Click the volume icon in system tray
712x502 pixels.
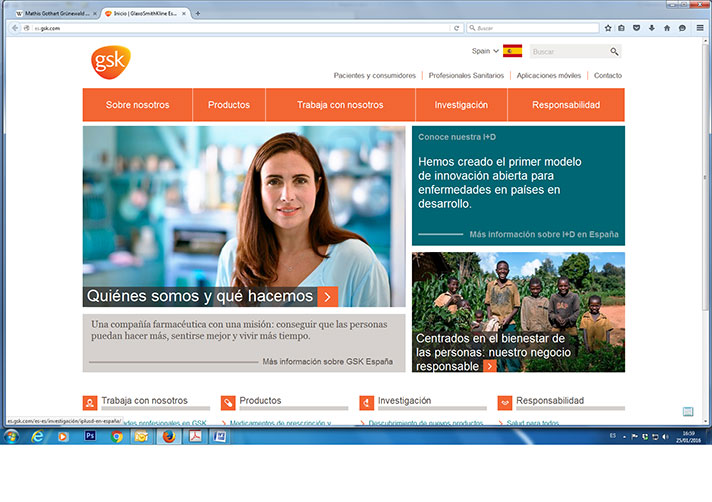pos(665,437)
